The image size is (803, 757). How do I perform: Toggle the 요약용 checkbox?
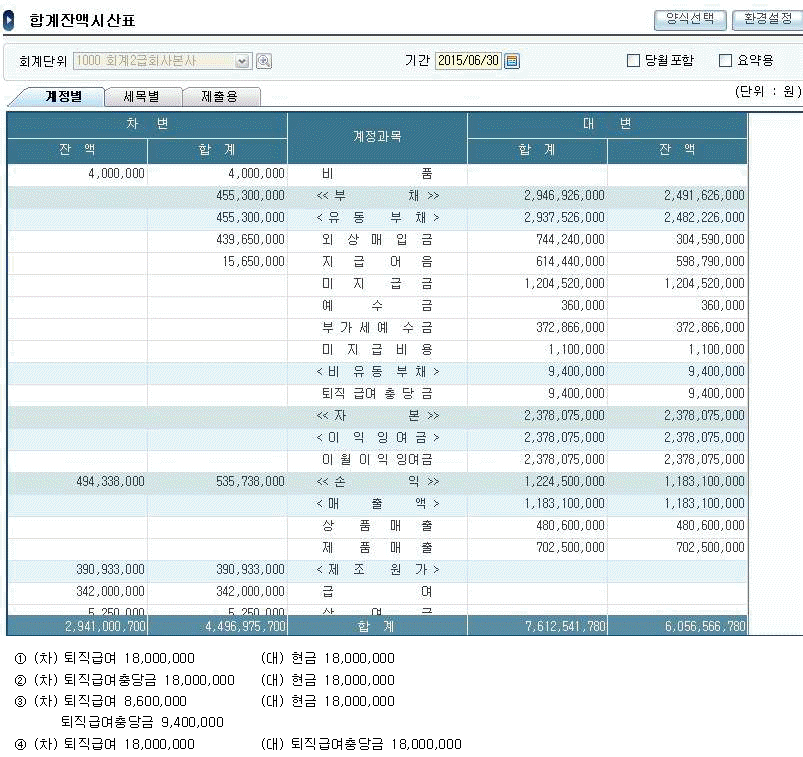[726, 61]
